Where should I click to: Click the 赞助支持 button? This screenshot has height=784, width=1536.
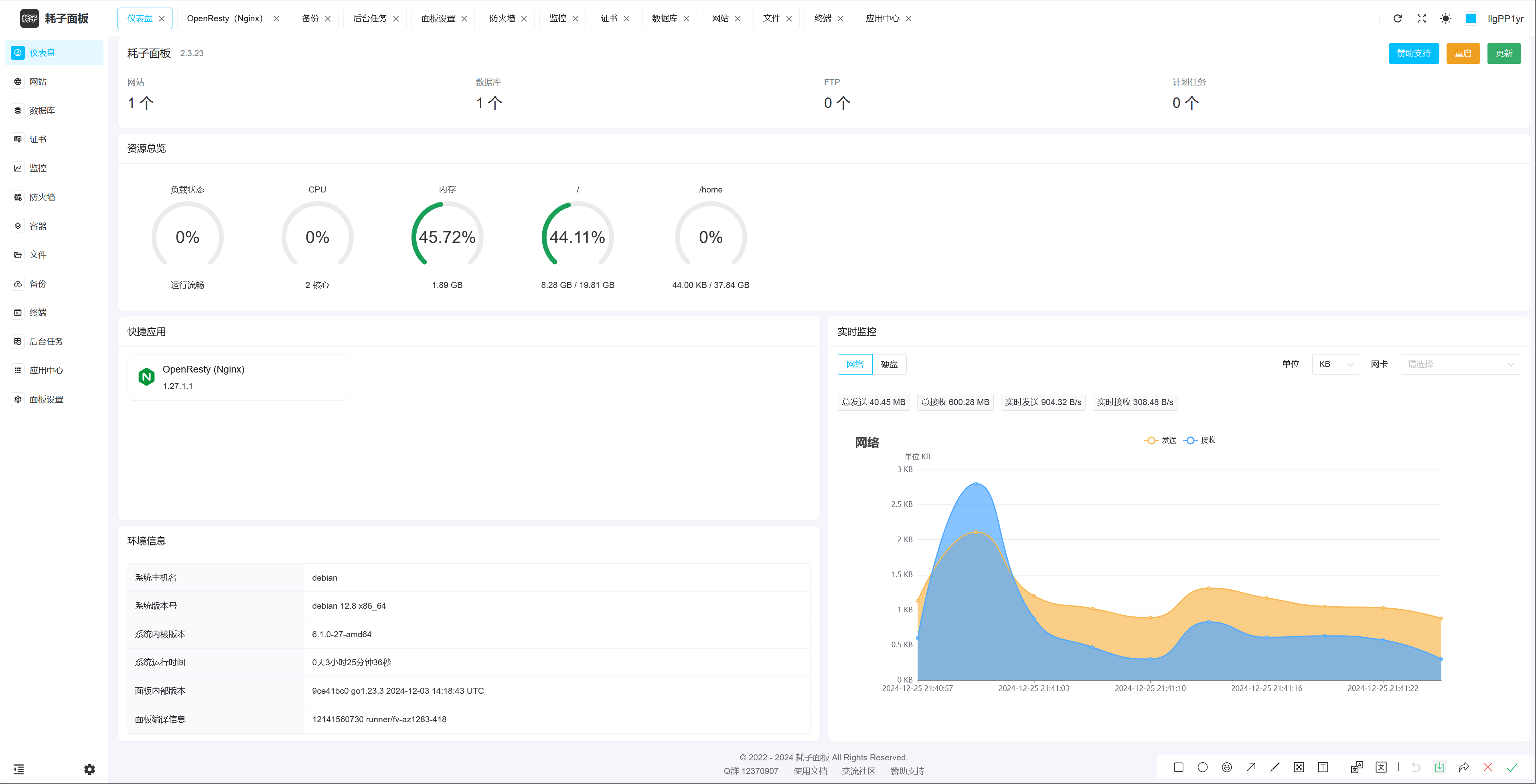(x=1413, y=53)
